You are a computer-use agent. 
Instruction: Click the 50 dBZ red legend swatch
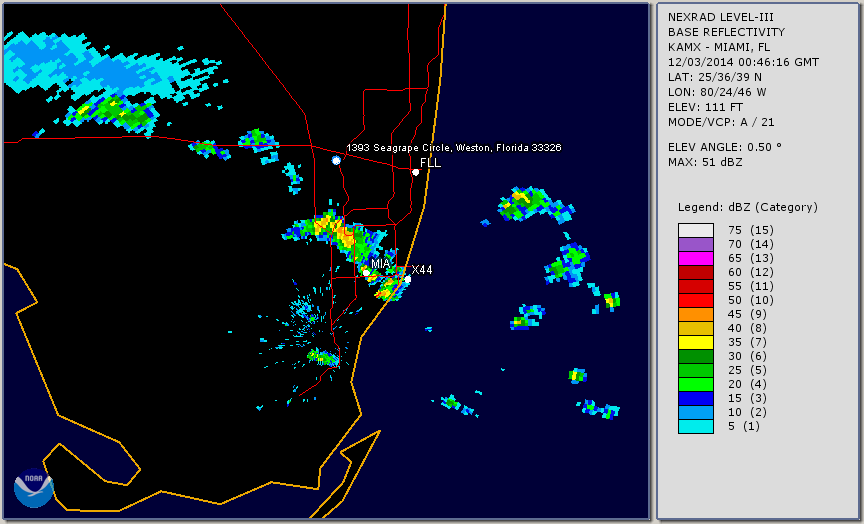point(696,300)
